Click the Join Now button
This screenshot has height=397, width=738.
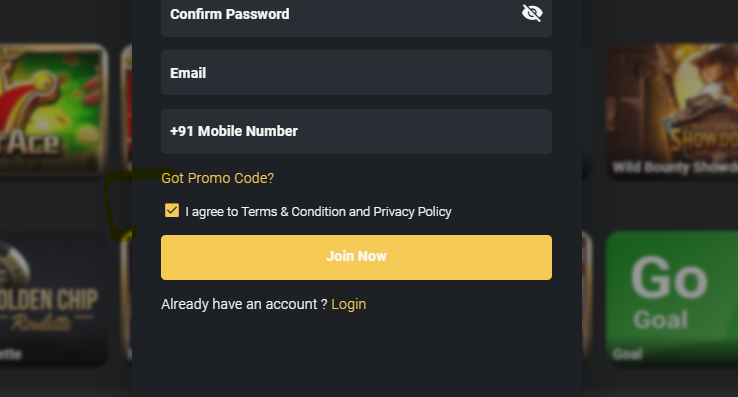click(x=356, y=258)
